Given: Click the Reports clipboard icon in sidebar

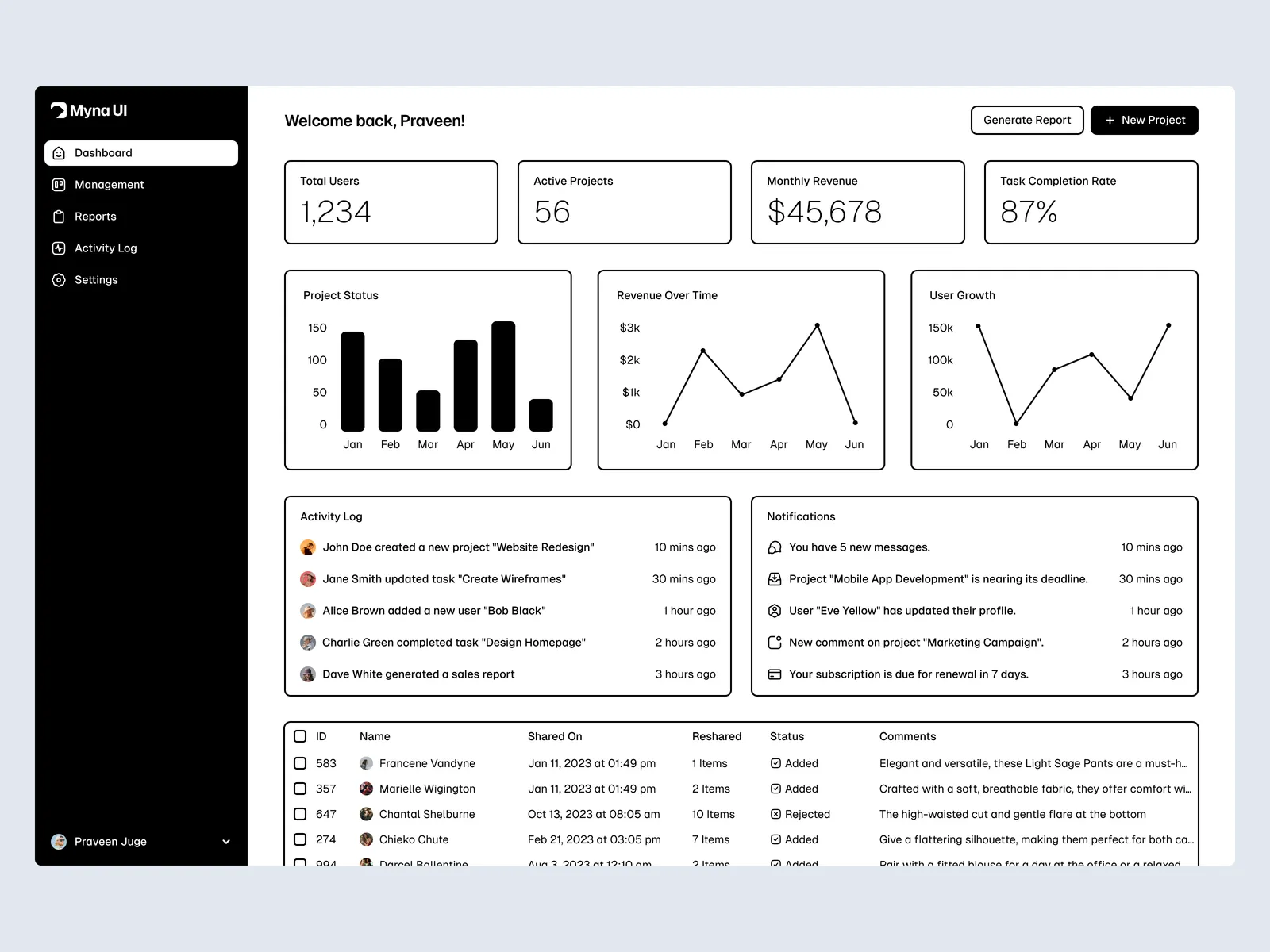Looking at the screenshot, I should click(x=59, y=217).
